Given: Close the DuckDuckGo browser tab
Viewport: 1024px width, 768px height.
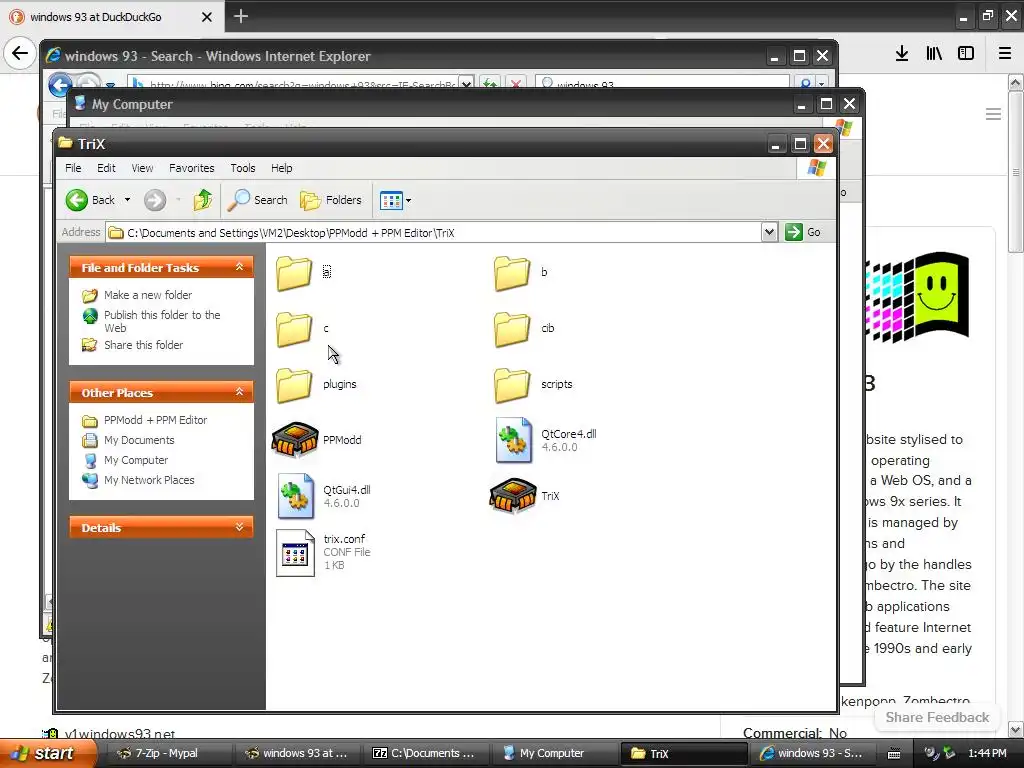Looking at the screenshot, I should 206,17.
